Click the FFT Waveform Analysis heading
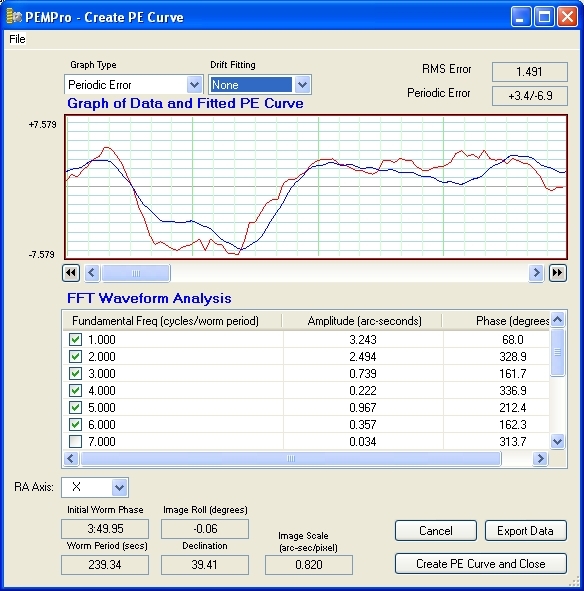The height and width of the screenshot is (591, 584). (x=149, y=298)
